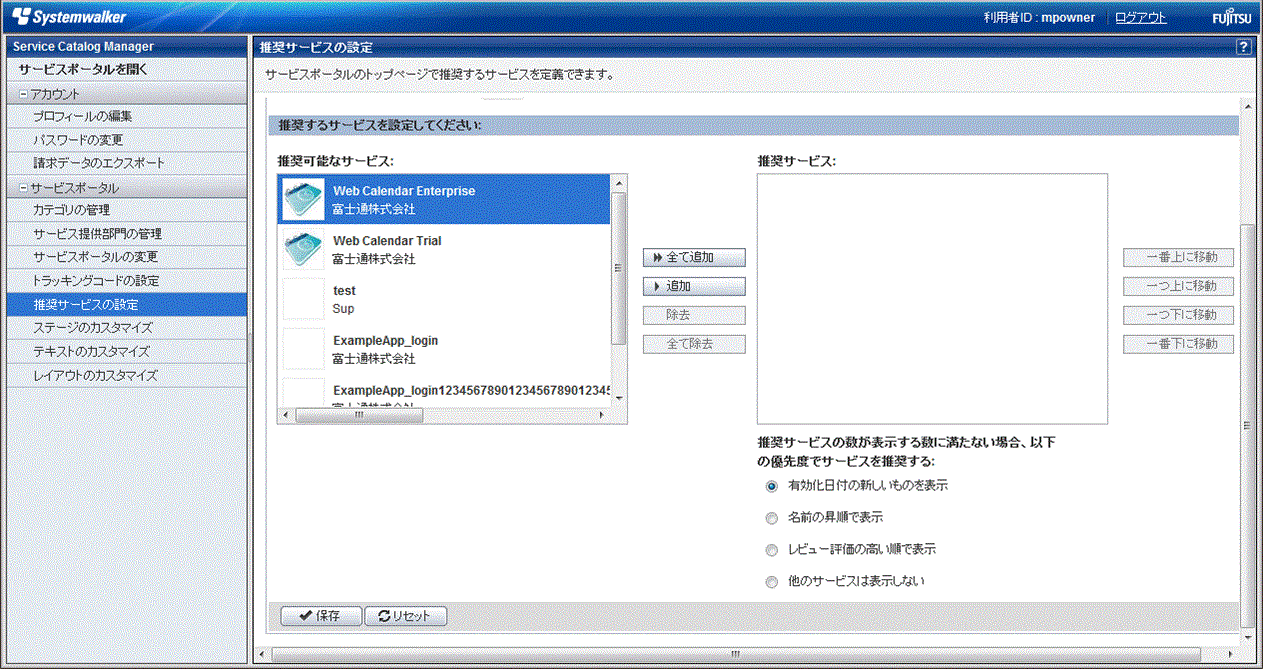
Task: Click 一つ上に移動 button
Action: (x=1178, y=287)
